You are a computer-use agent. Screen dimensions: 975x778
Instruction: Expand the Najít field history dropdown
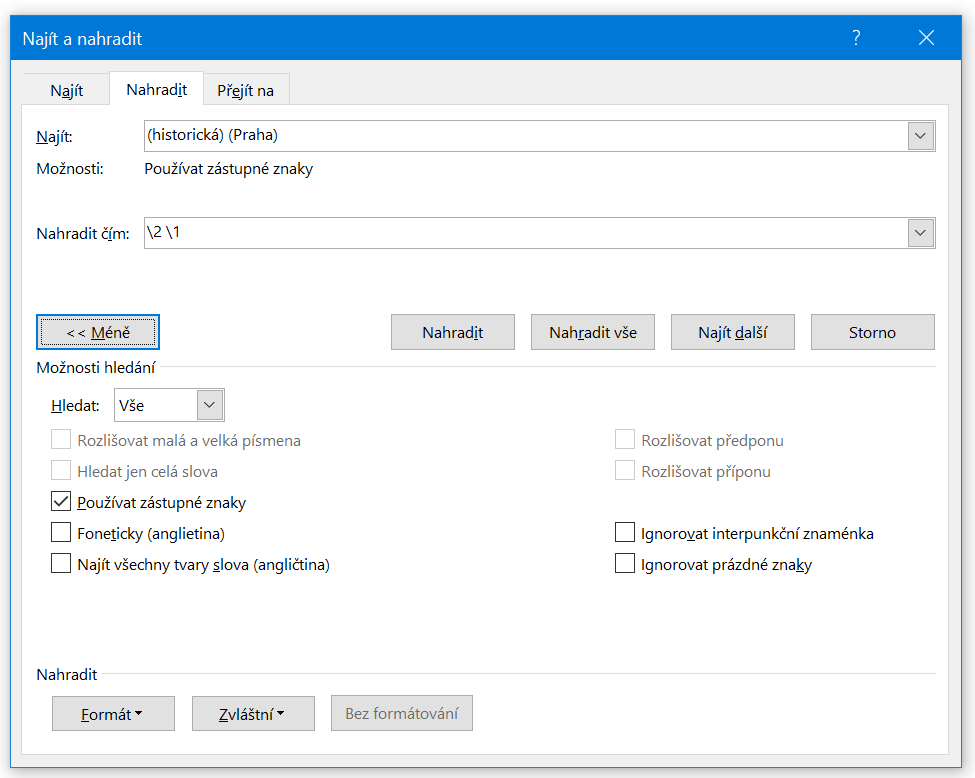pyautogui.click(x=920, y=135)
